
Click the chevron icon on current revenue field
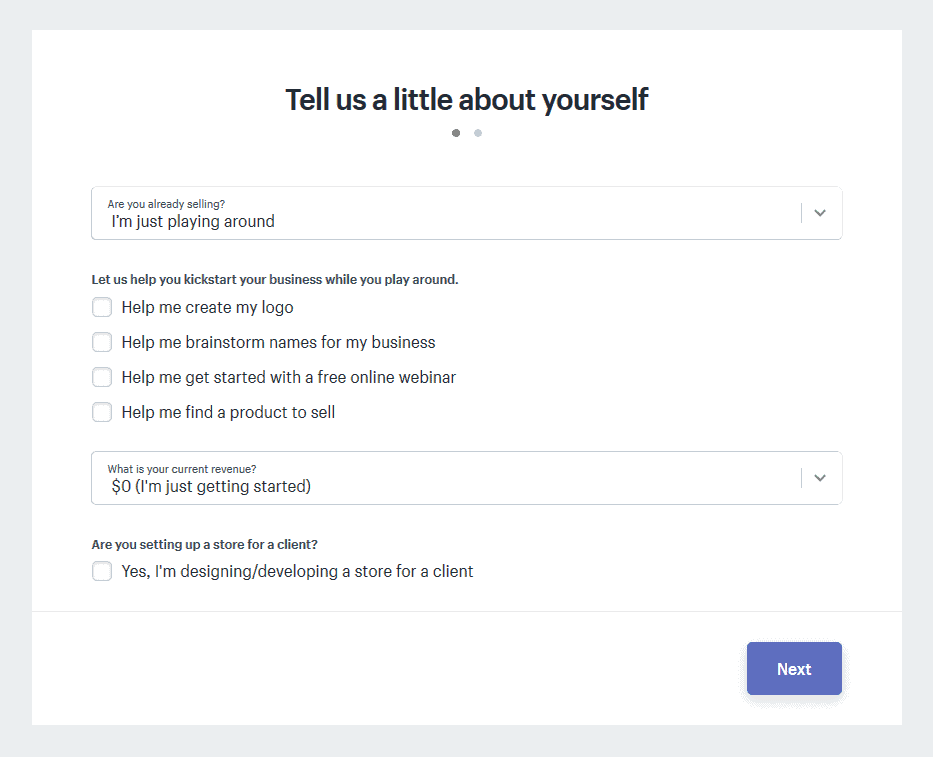(819, 478)
